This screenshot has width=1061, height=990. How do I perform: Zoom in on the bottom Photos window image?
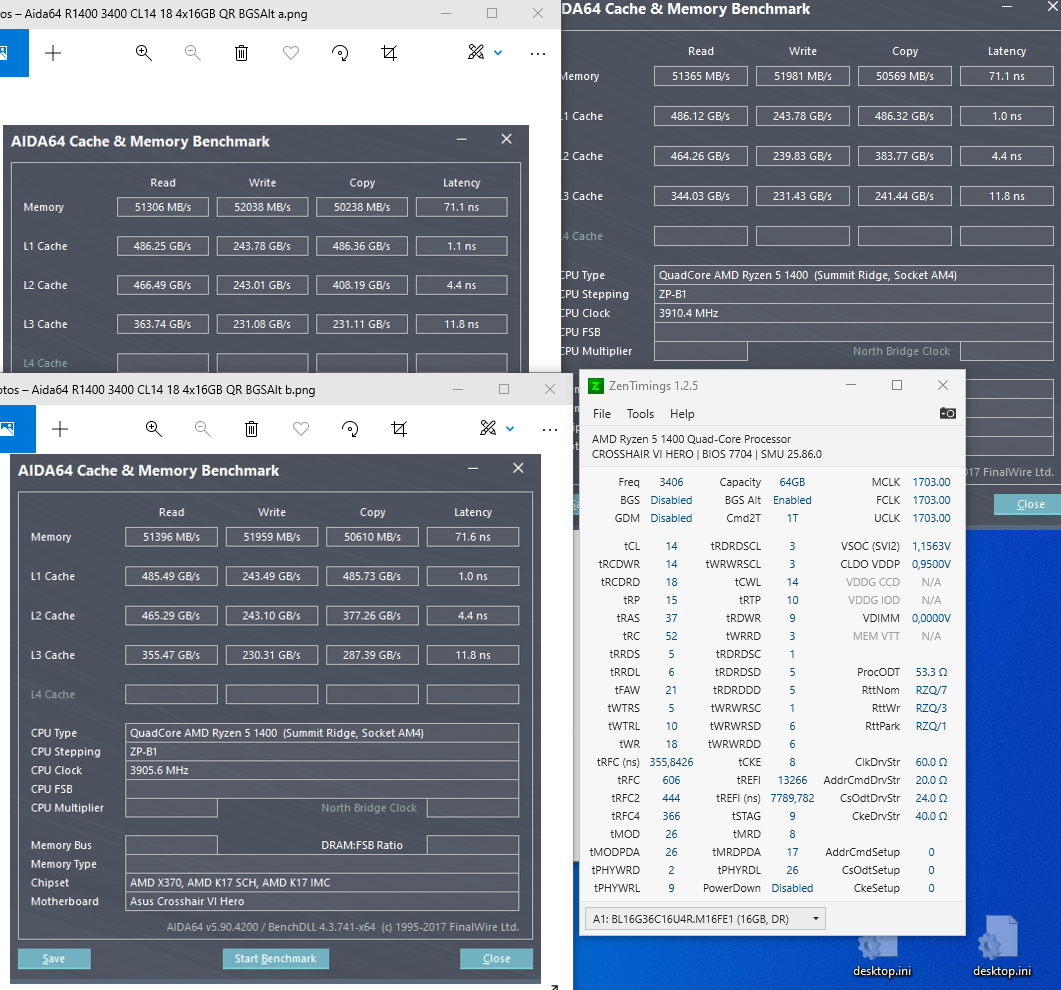pyautogui.click(x=154, y=428)
